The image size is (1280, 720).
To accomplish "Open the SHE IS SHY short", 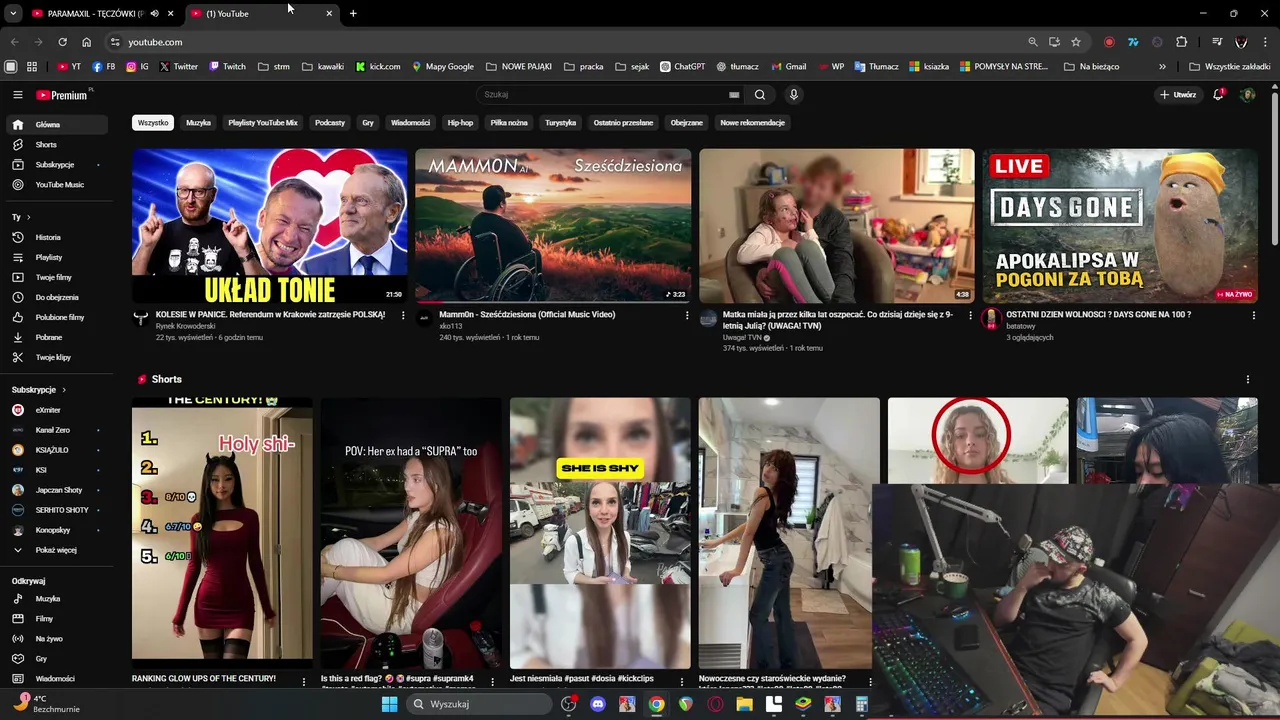I will coord(600,533).
